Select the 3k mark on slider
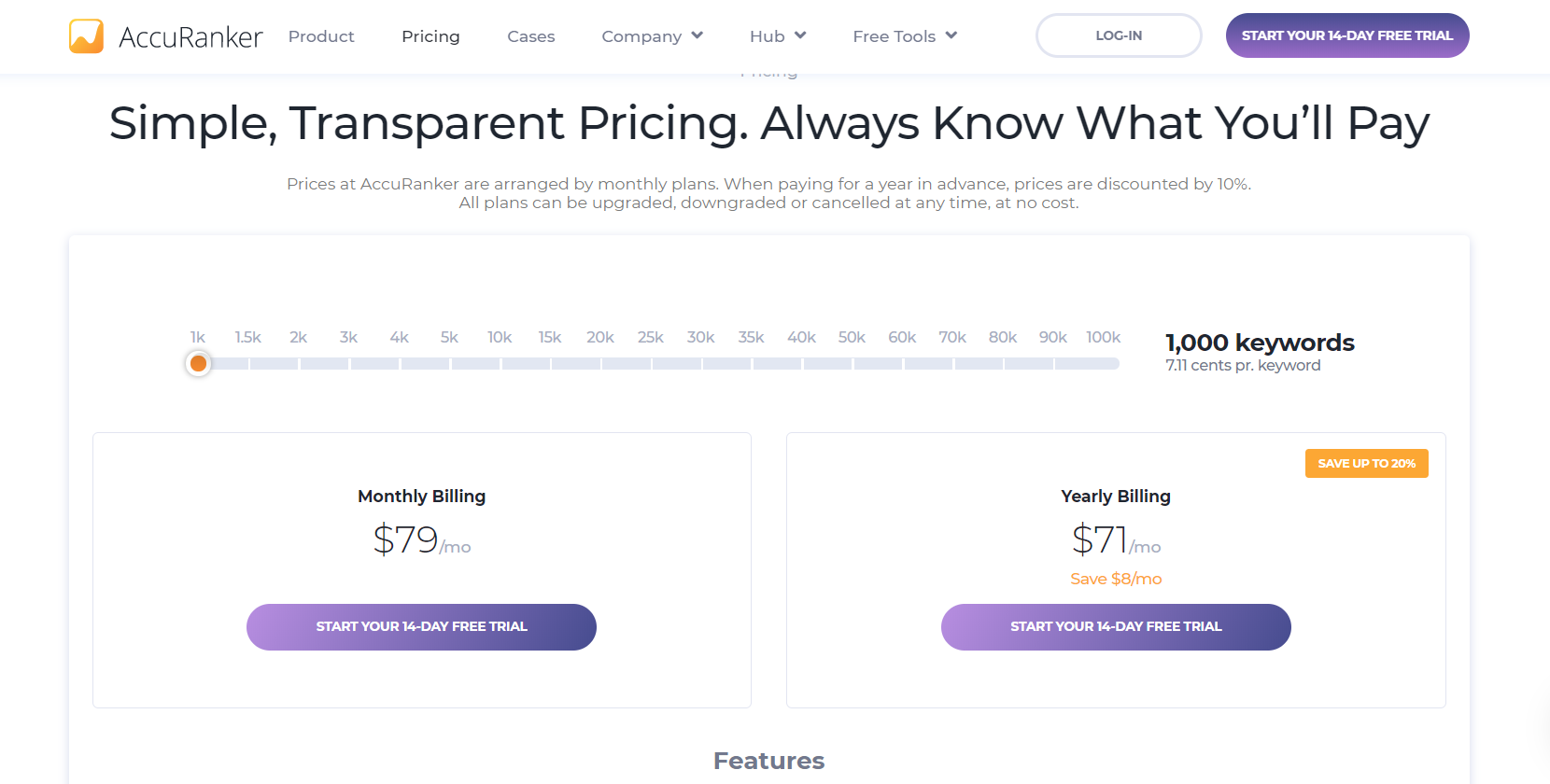Image resolution: width=1550 pixels, height=784 pixels. [349, 337]
